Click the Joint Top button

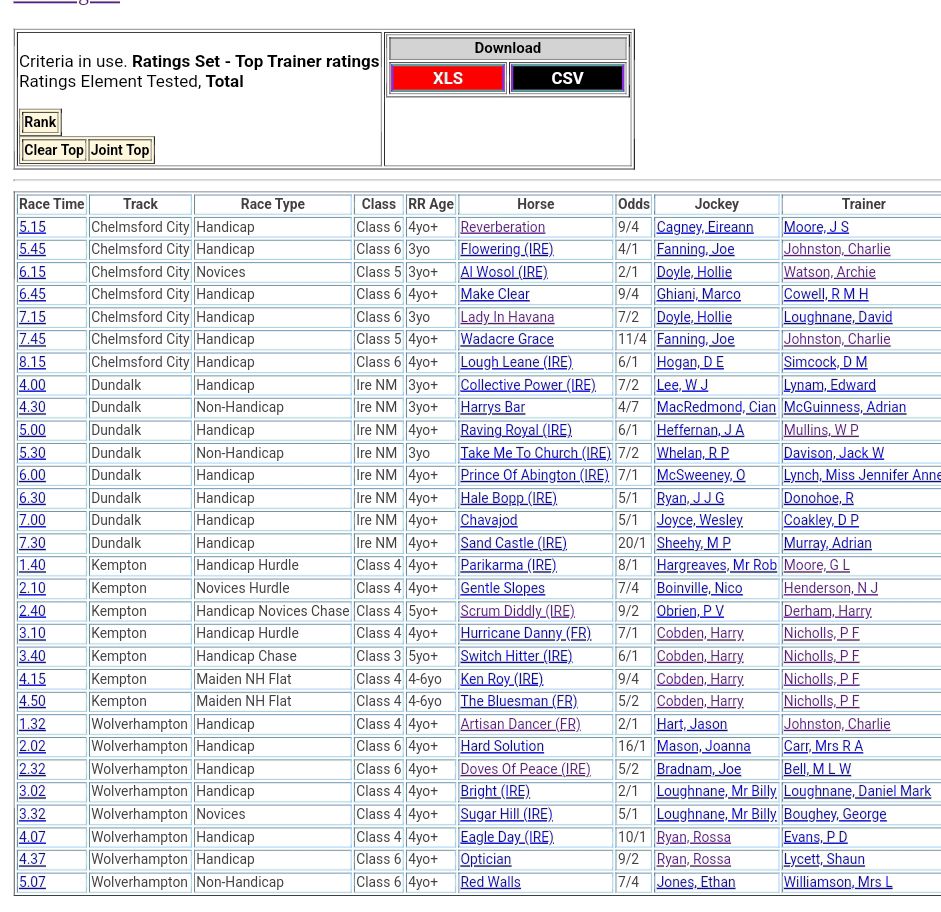(120, 150)
